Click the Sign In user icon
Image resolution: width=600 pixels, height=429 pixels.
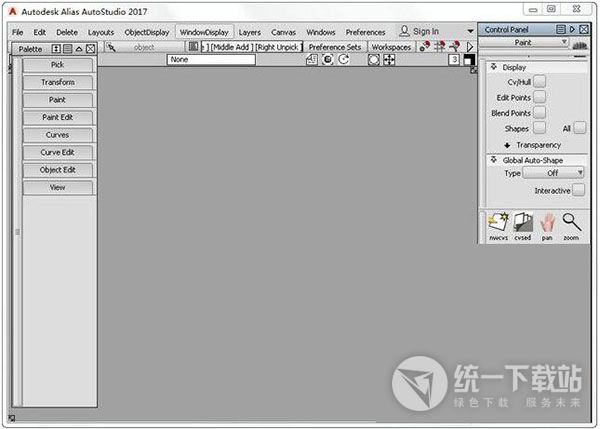click(404, 31)
